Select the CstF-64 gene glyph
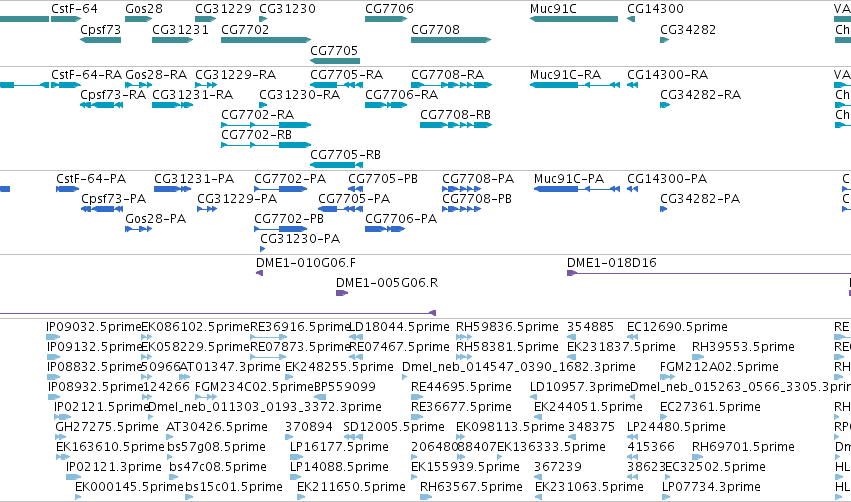This screenshot has width=851, height=502. (x=66, y=19)
